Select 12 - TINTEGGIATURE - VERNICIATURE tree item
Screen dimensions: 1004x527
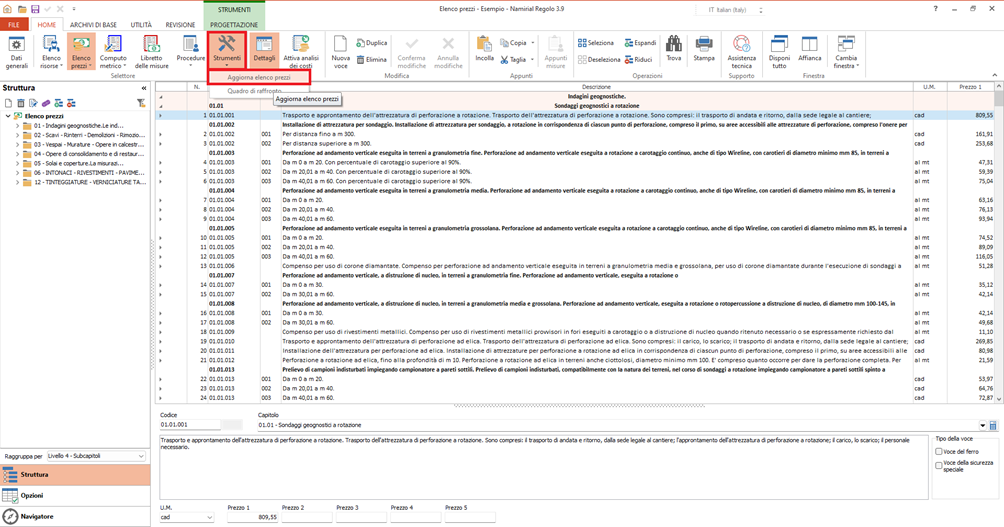tap(89, 182)
